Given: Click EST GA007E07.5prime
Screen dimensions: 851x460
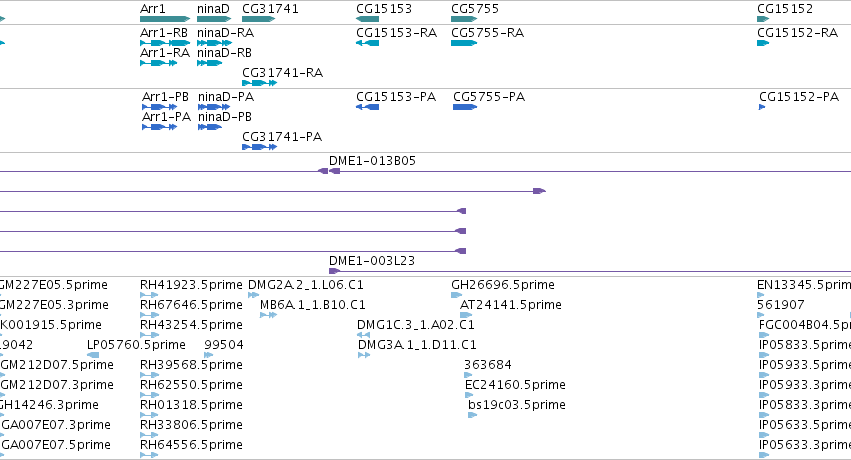Looking at the screenshot, I should tap(56, 445).
